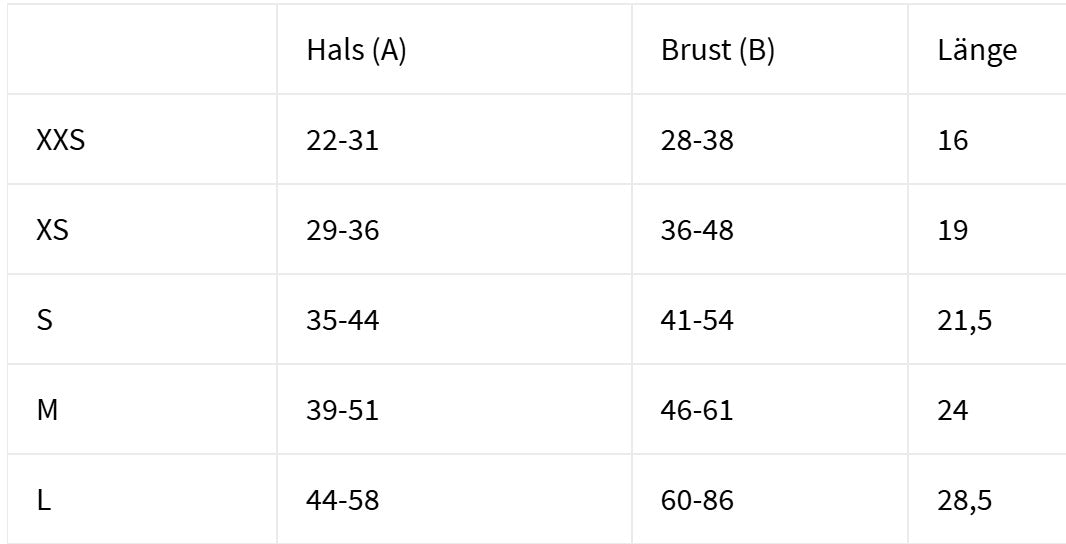Select the M chest cell 46-61

coord(697,411)
